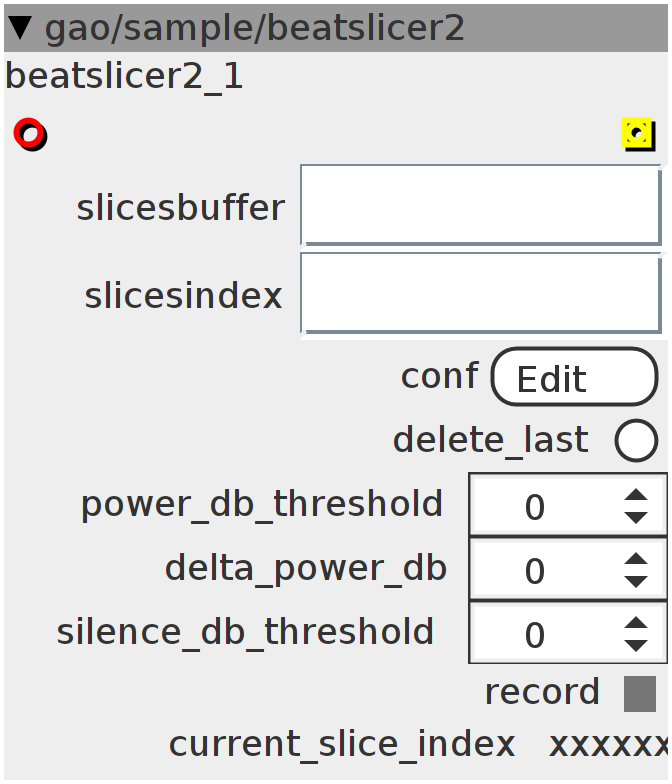Viewport: 672px width, 784px height.
Task: Open the conf Edit button
Action: click(x=574, y=376)
